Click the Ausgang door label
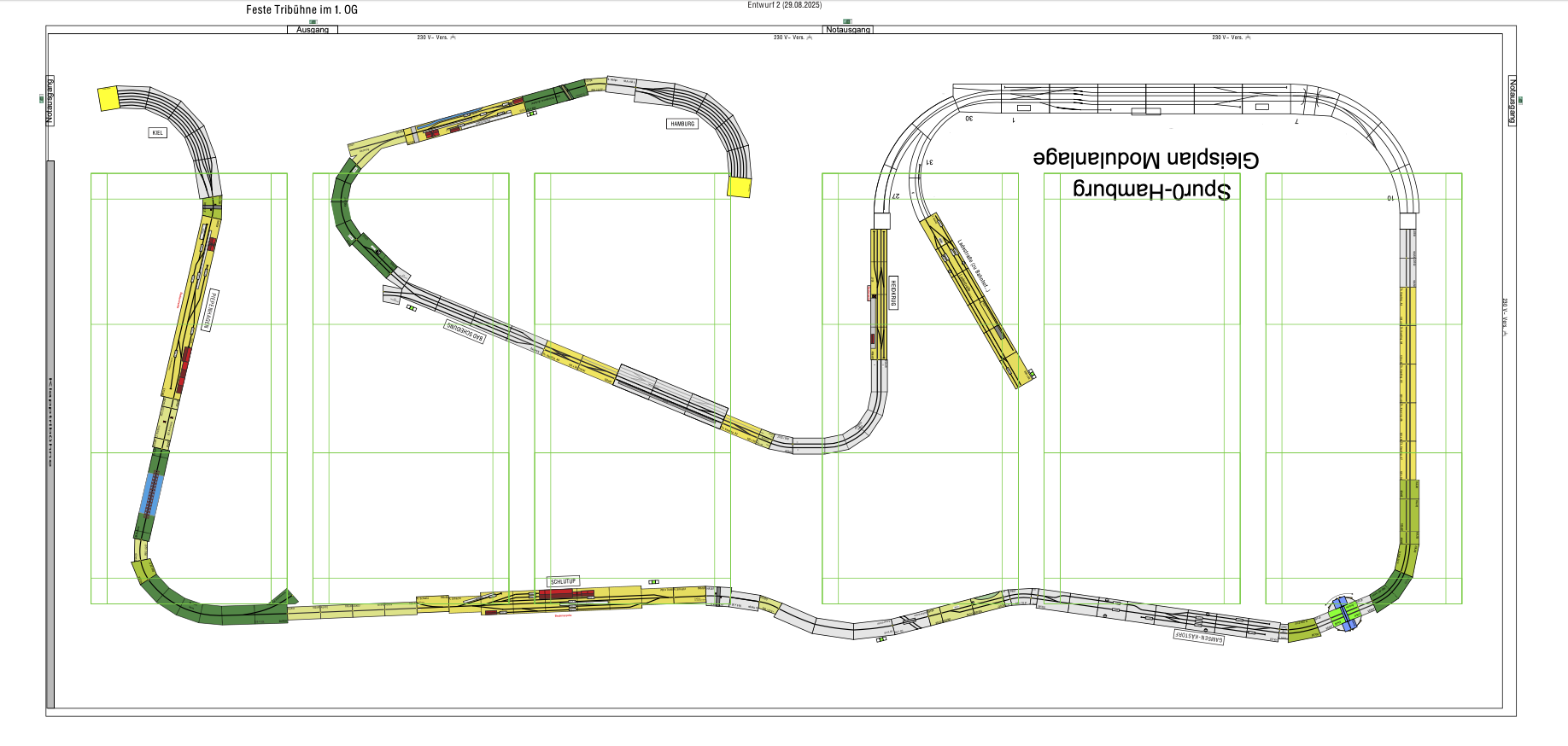 coord(313,30)
